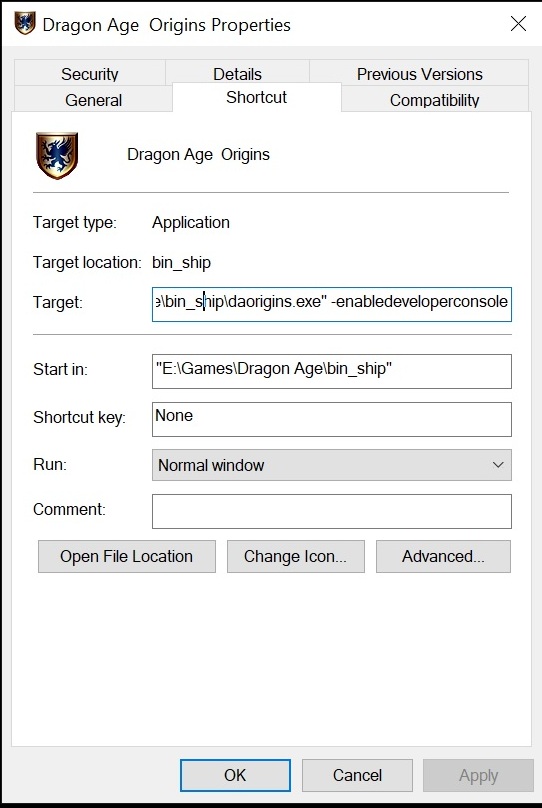Screen dimensions: 542x808
Task: Open the Details tab
Action: (238, 74)
